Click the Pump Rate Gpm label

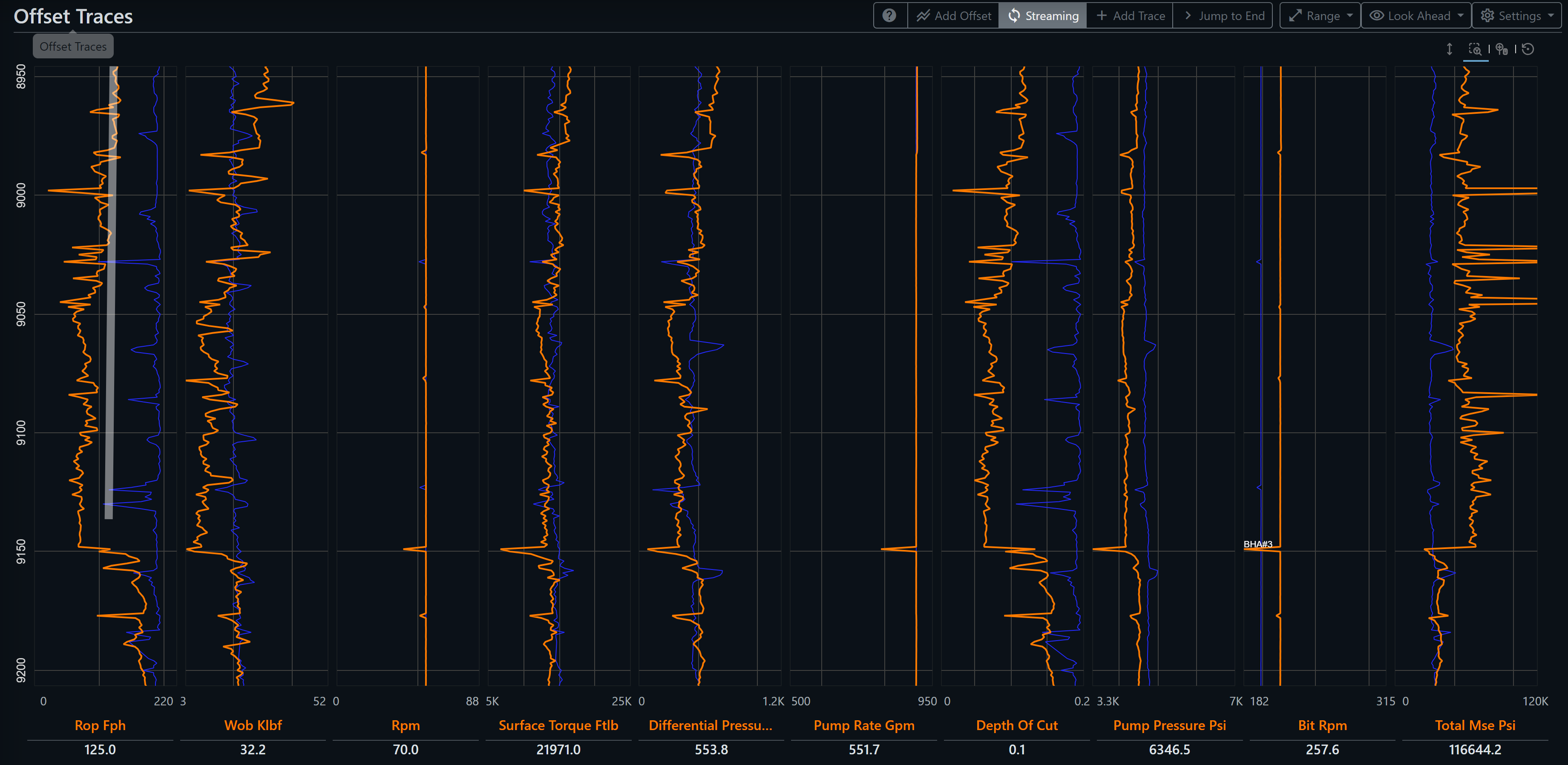click(x=864, y=725)
